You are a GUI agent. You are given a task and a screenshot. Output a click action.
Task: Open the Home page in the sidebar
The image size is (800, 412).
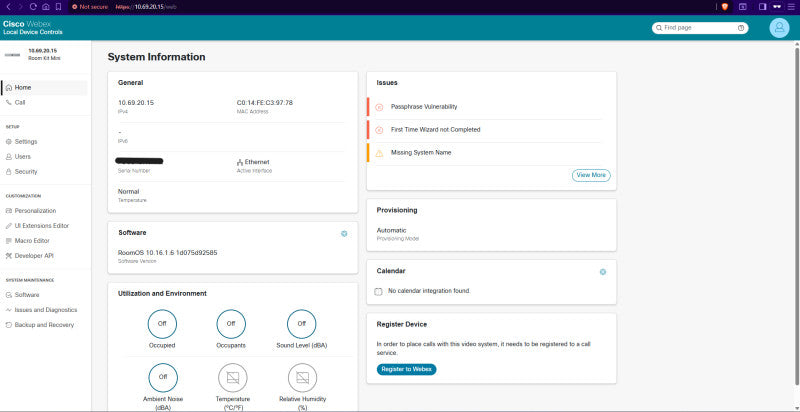pyautogui.click(x=45, y=88)
